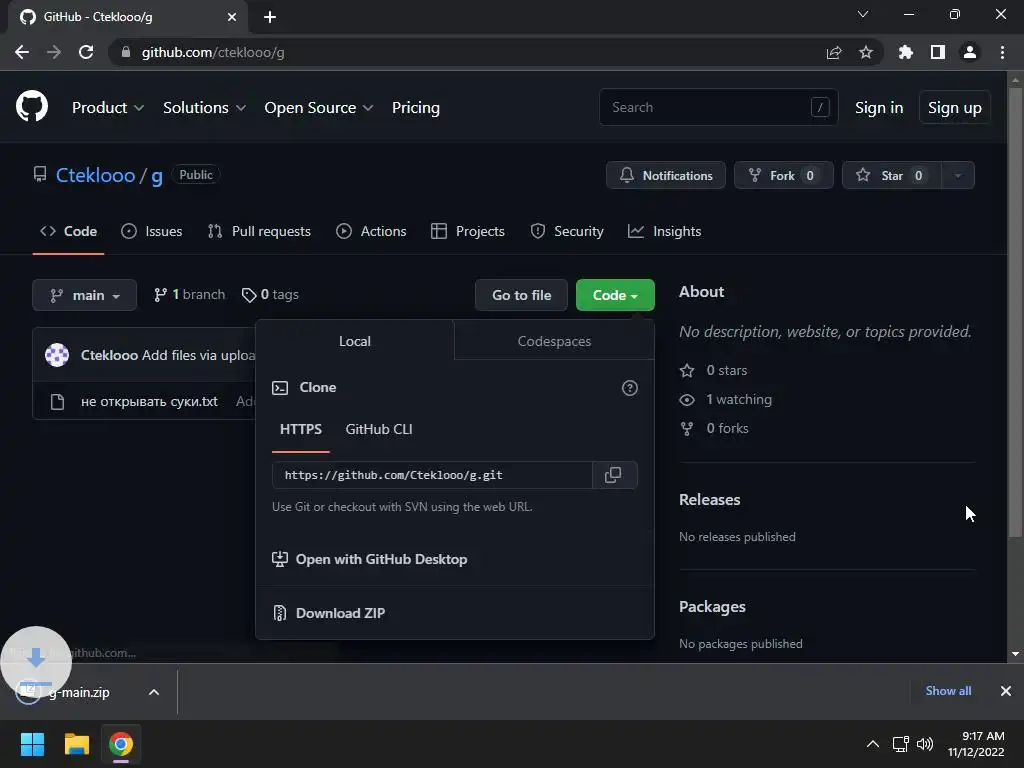Viewport: 1024px width, 768px height.
Task: Click the Chrome taskbar icon
Action: pos(121,744)
